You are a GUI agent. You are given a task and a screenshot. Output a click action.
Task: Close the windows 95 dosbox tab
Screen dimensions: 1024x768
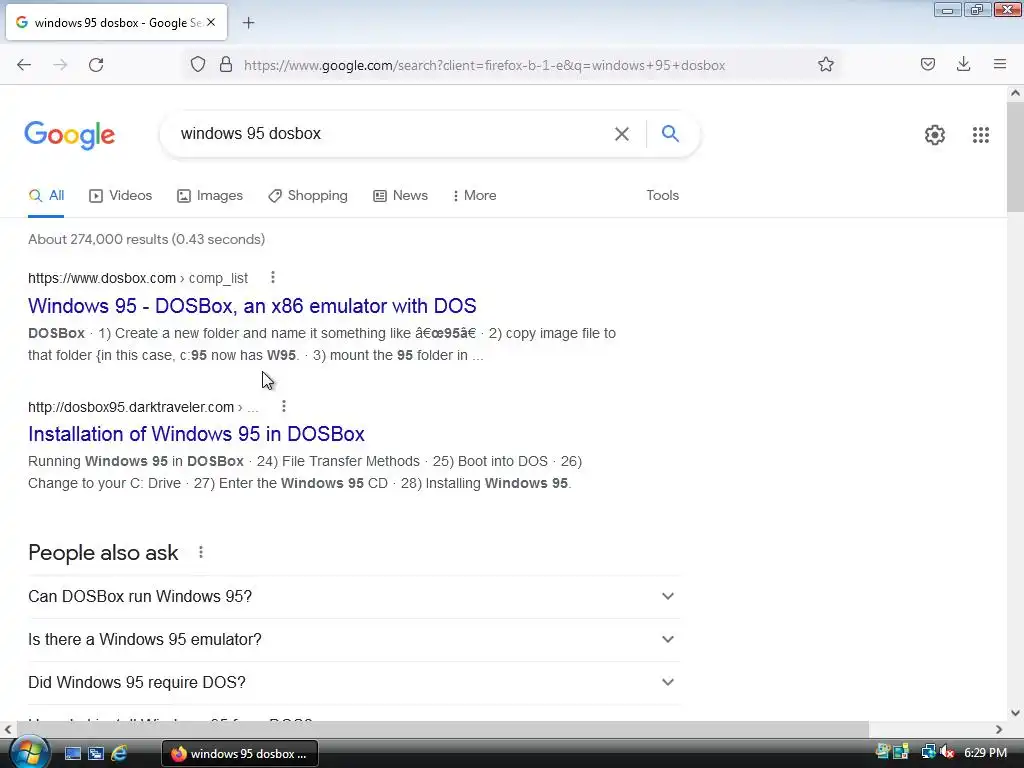pos(211,22)
